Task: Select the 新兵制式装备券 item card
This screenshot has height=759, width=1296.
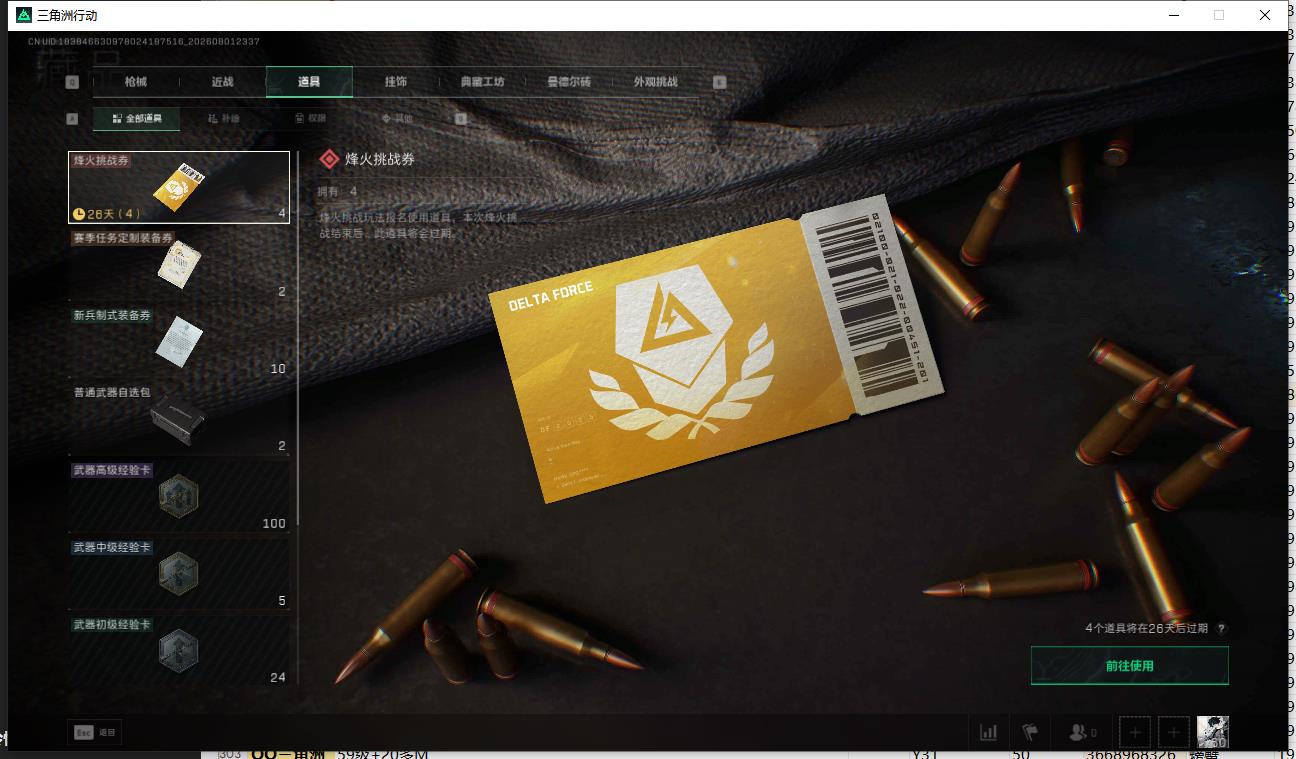Action: click(x=179, y=342)
